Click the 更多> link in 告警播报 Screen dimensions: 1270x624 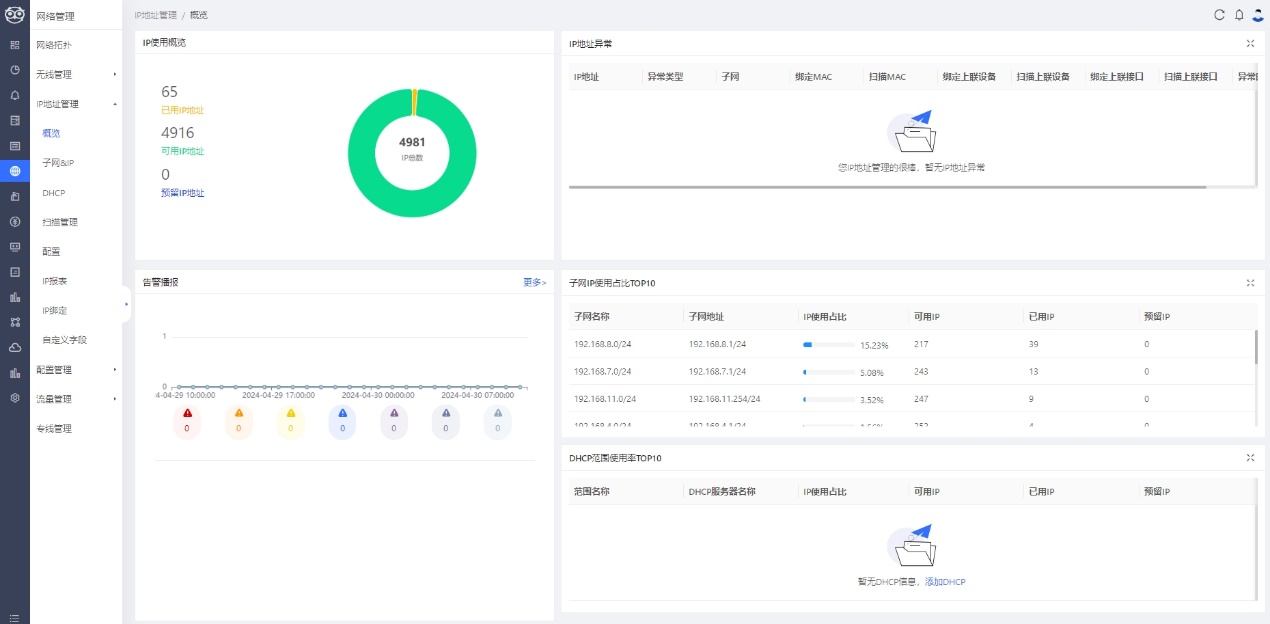535,283
